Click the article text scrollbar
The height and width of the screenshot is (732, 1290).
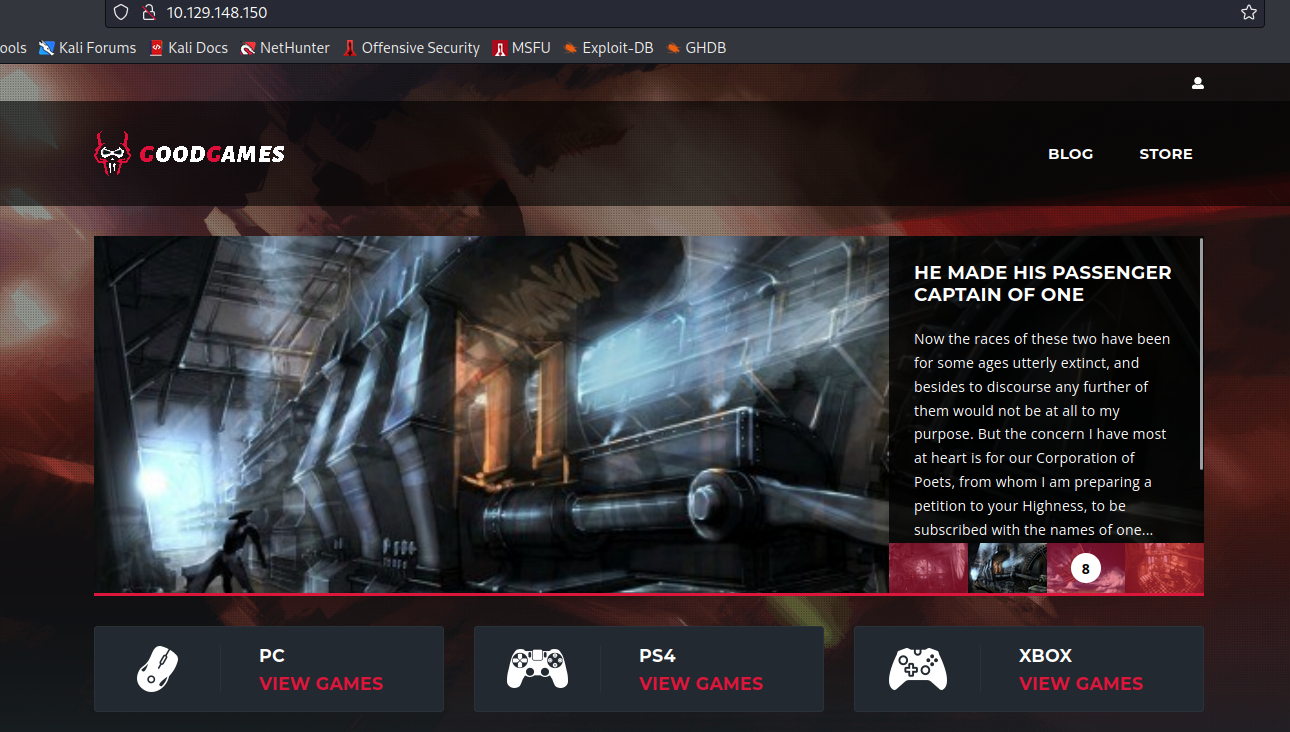tap(1201, 354)
